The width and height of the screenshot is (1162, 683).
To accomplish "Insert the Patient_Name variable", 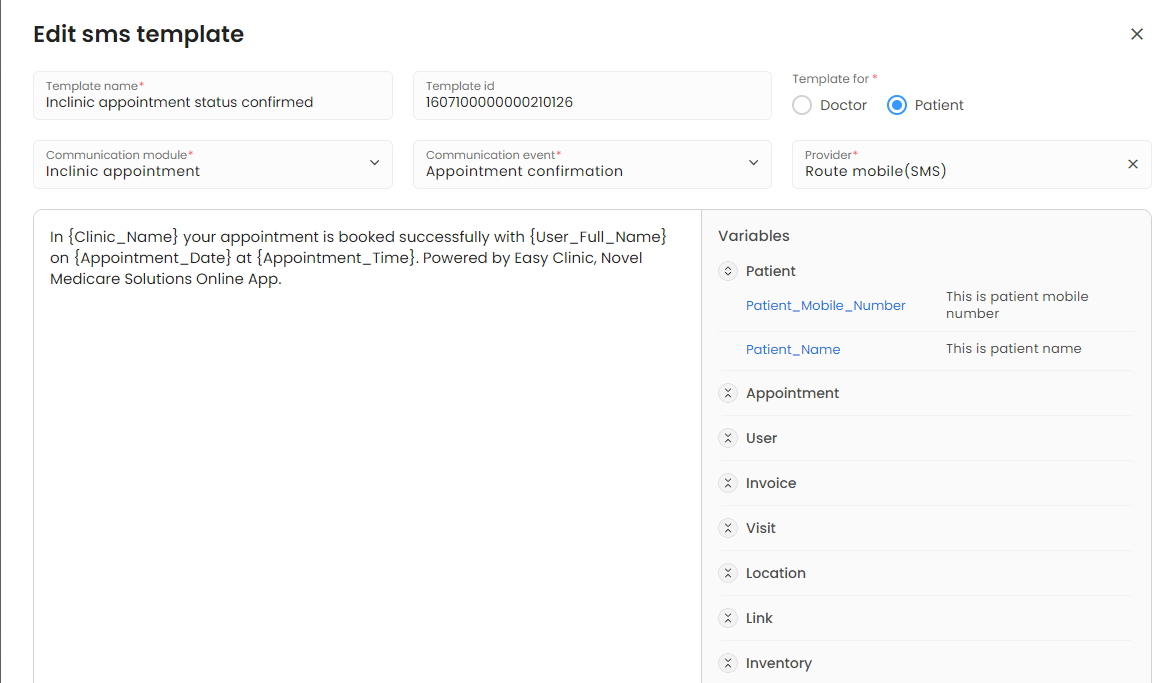I will [x=792, y=349].
